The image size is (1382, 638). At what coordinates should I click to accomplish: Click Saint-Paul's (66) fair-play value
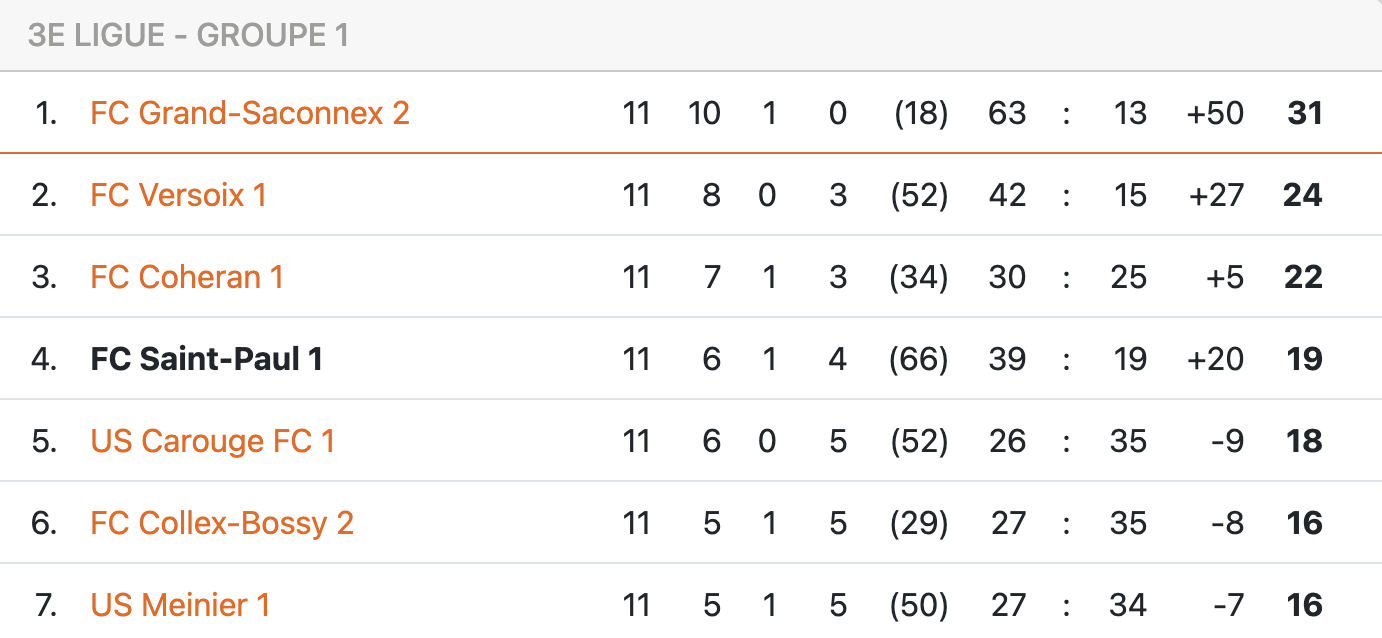click(919, 359)
